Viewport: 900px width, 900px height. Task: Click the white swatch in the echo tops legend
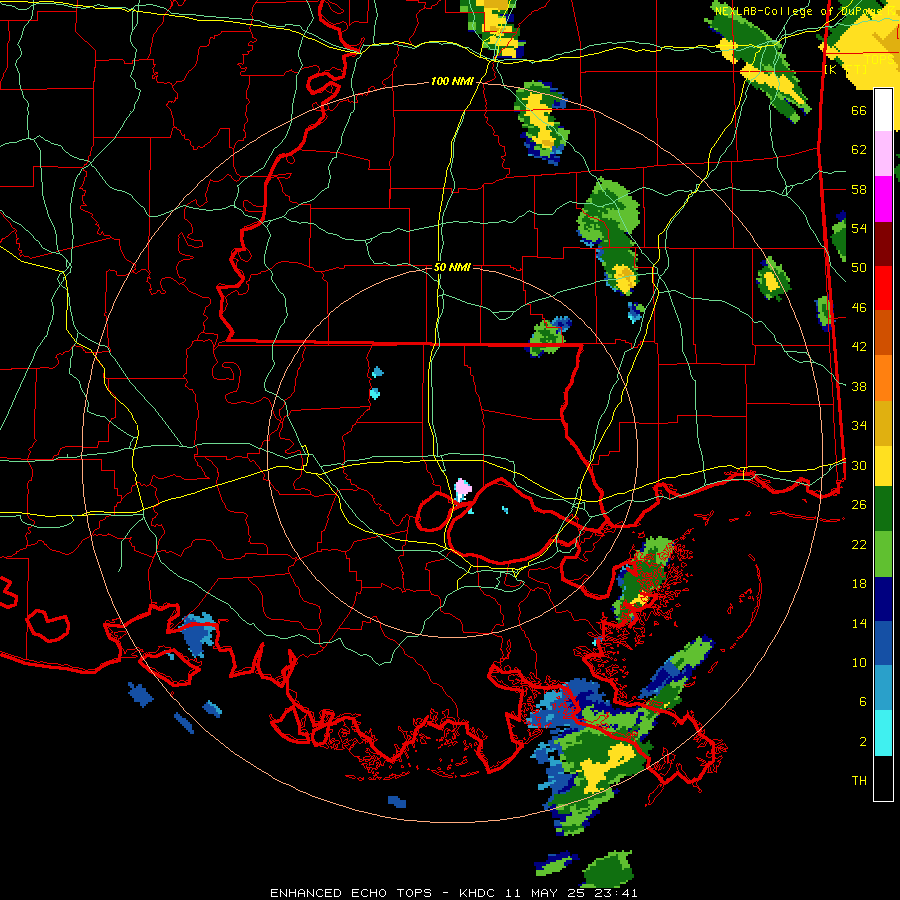[x=883, y=110]
